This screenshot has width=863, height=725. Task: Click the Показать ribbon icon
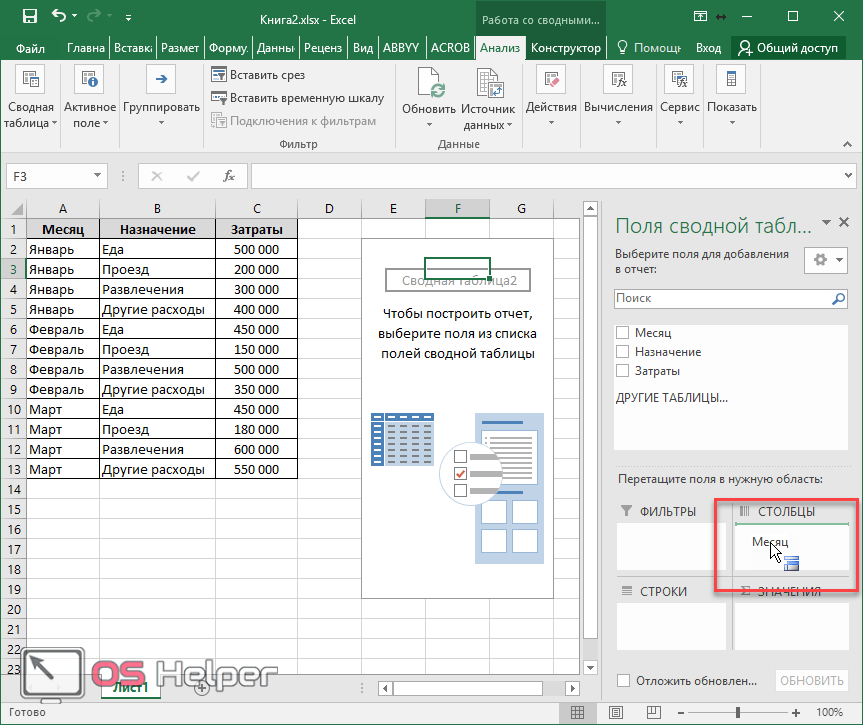coord(732,80)
